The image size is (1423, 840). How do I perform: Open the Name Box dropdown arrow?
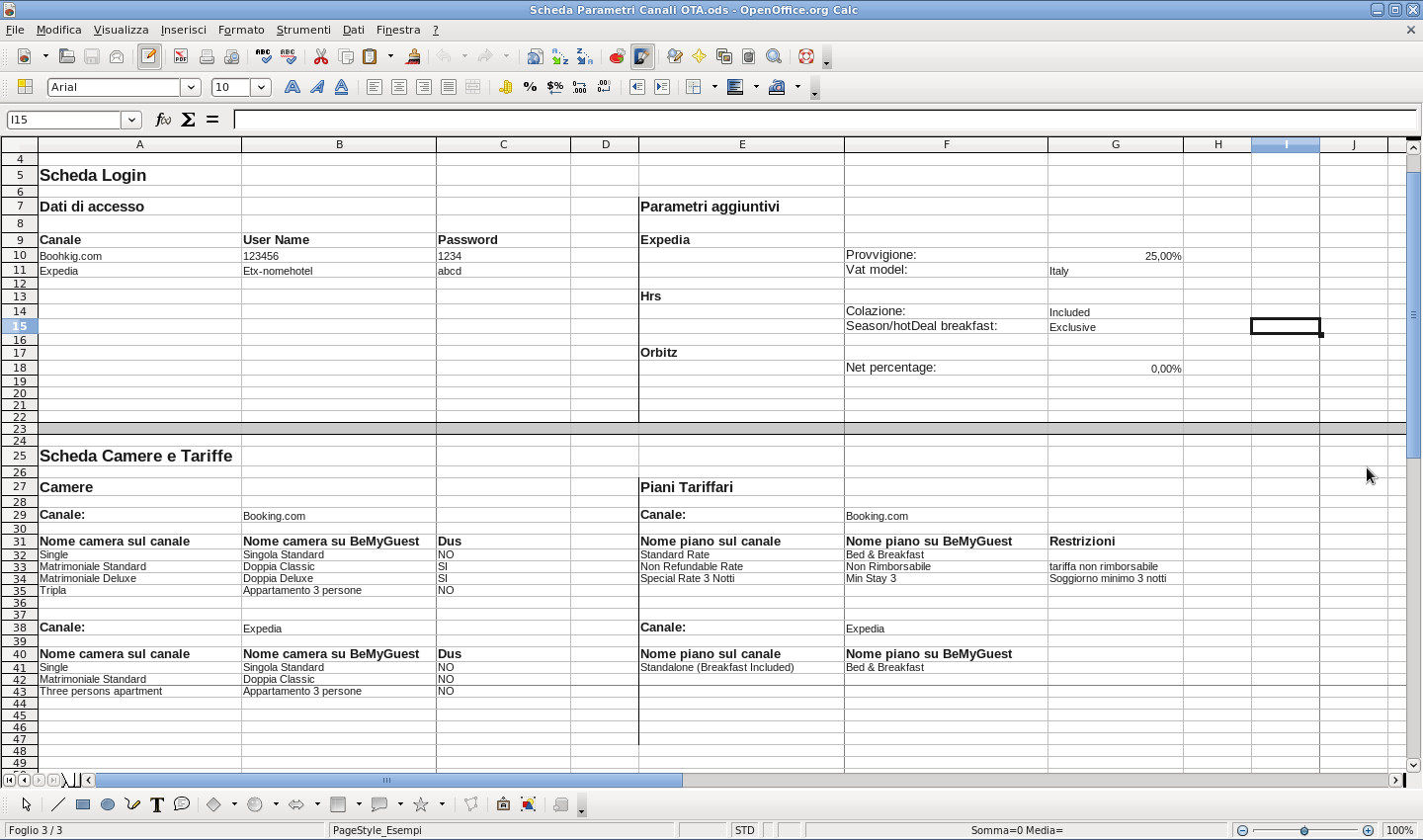tap(131, 120)
